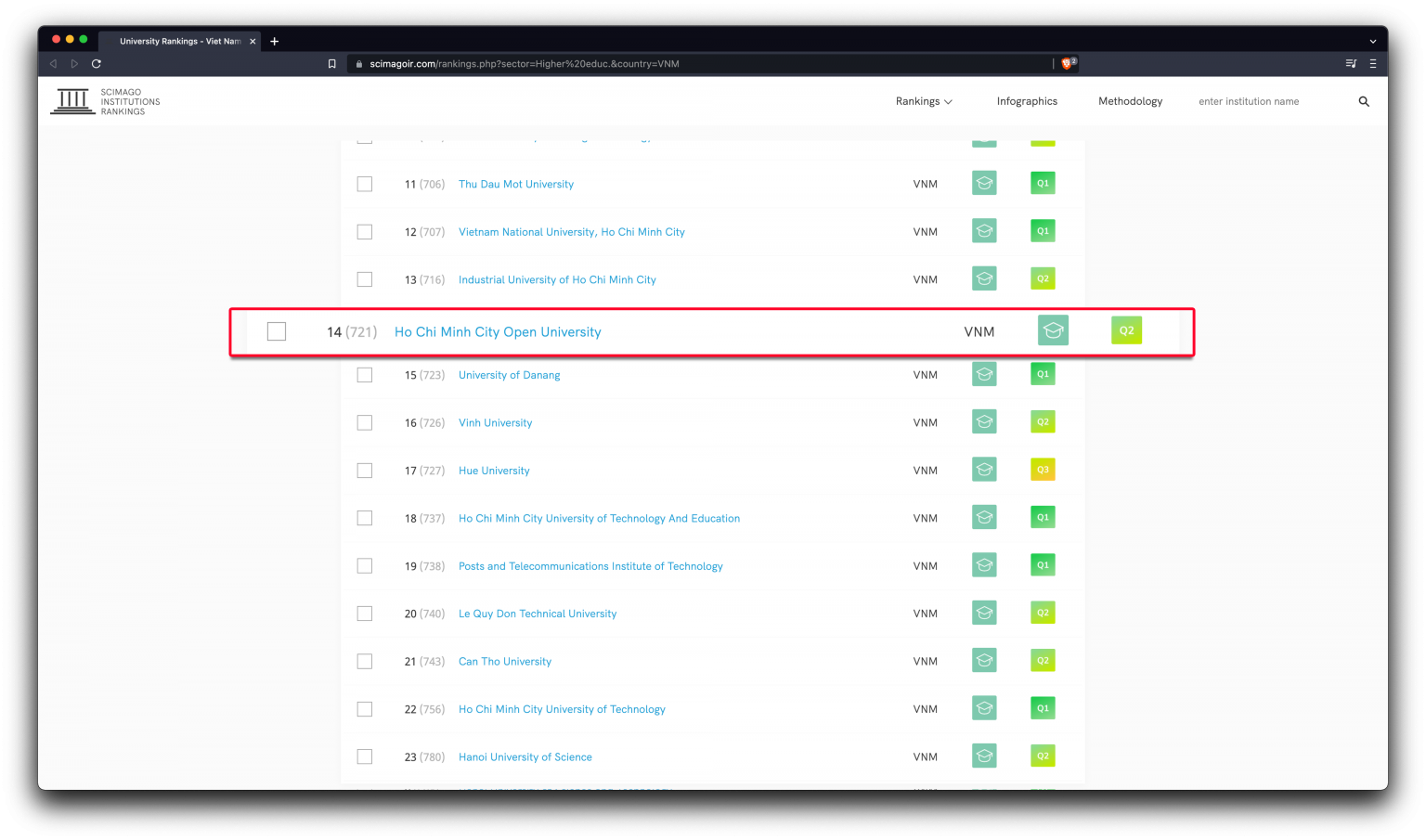Click the playlist icon in browser toolbar
This screenshot has height=840, width=1426.
[1351, 64]
